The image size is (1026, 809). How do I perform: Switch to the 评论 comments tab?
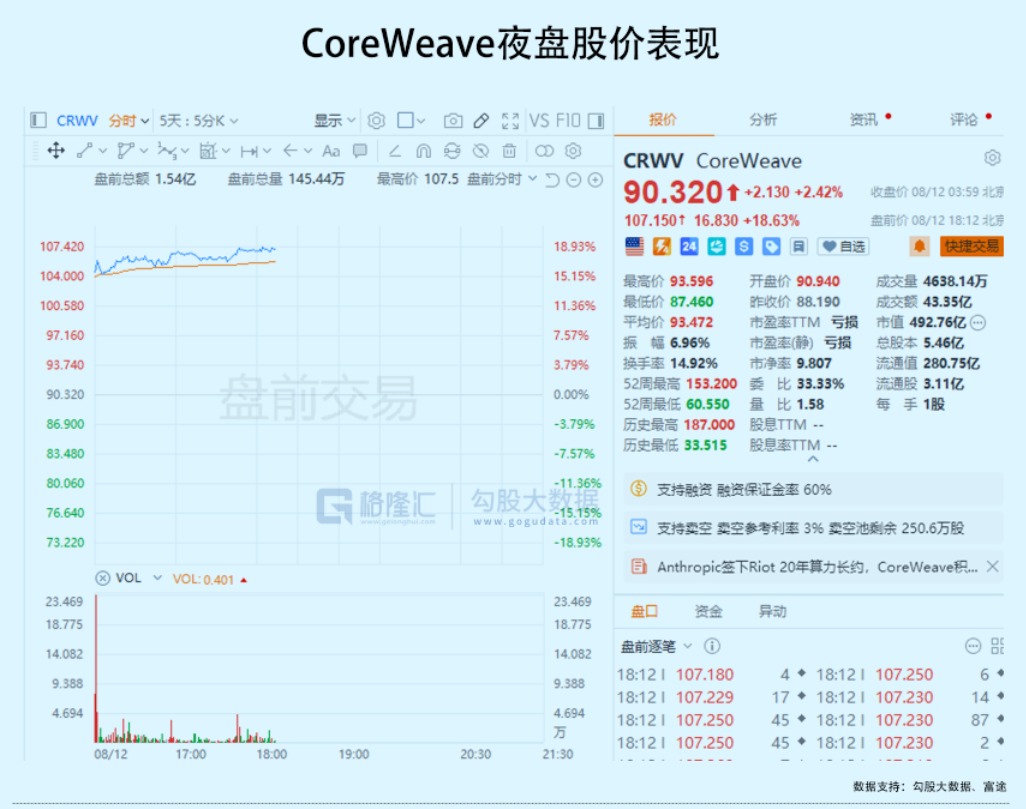(x=964, y=120)
